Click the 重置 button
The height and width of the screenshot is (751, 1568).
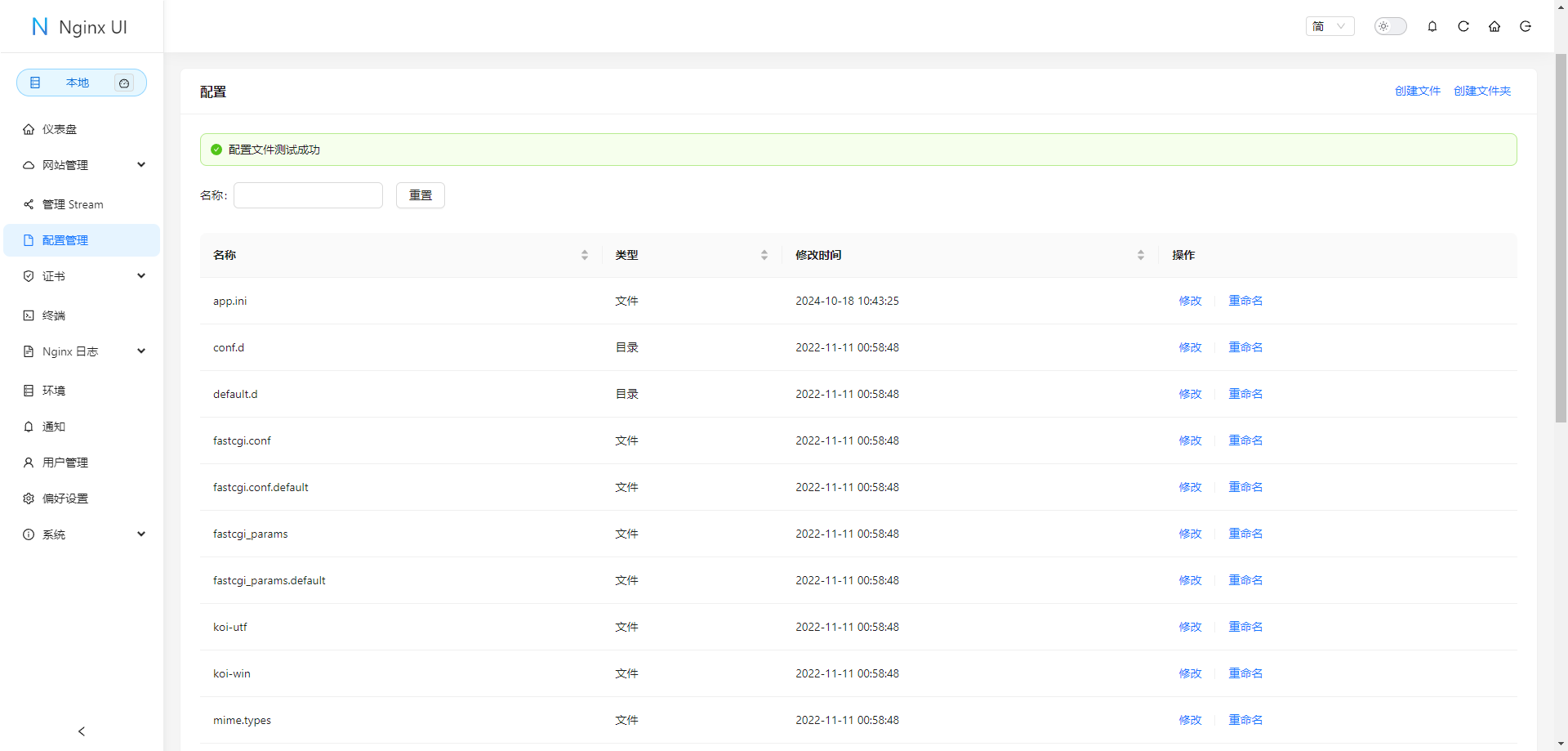click(420, 195)
